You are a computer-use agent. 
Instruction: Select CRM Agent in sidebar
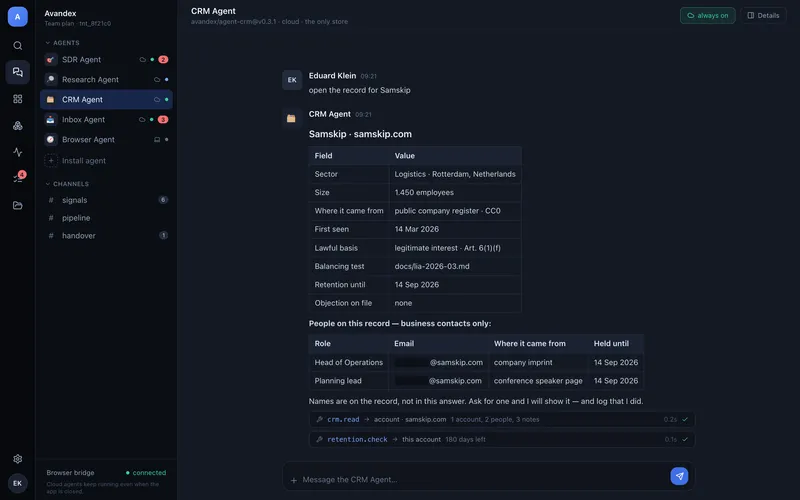click(106, 99)
